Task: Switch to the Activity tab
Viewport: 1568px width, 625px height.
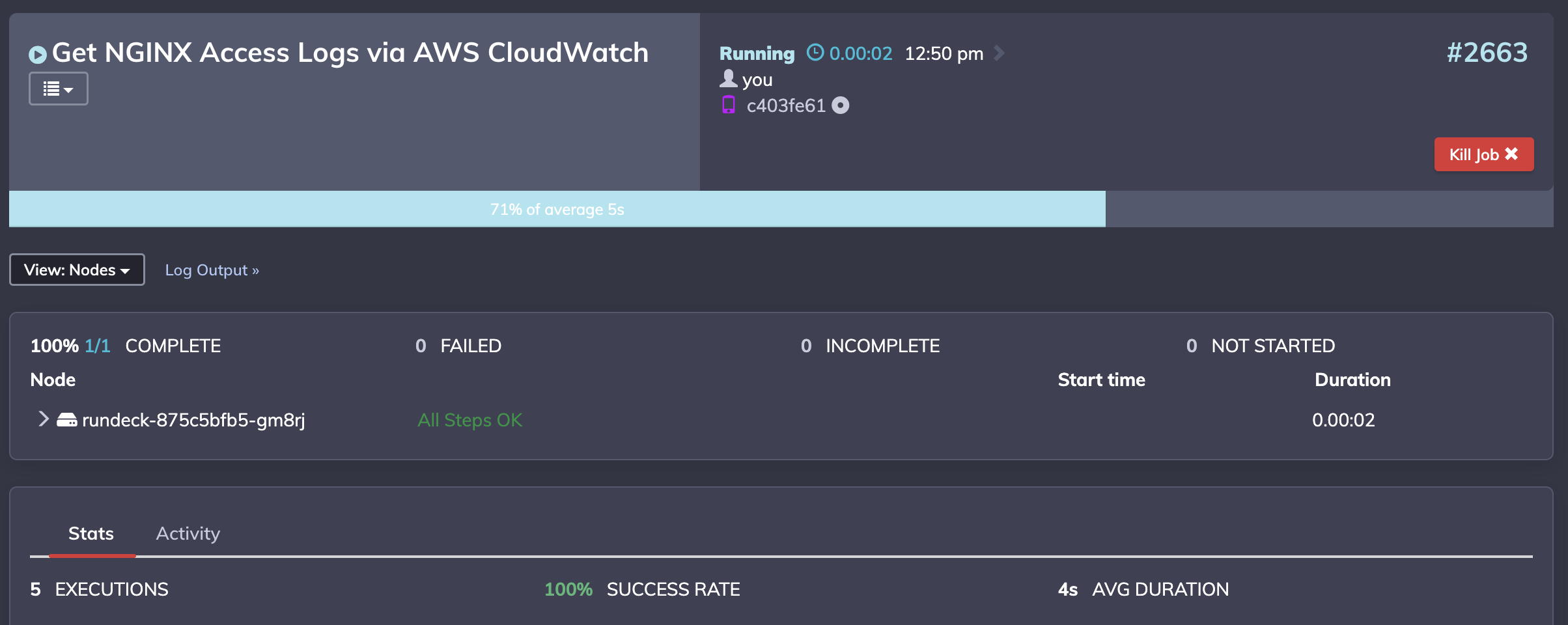Action: coord(188,534)
